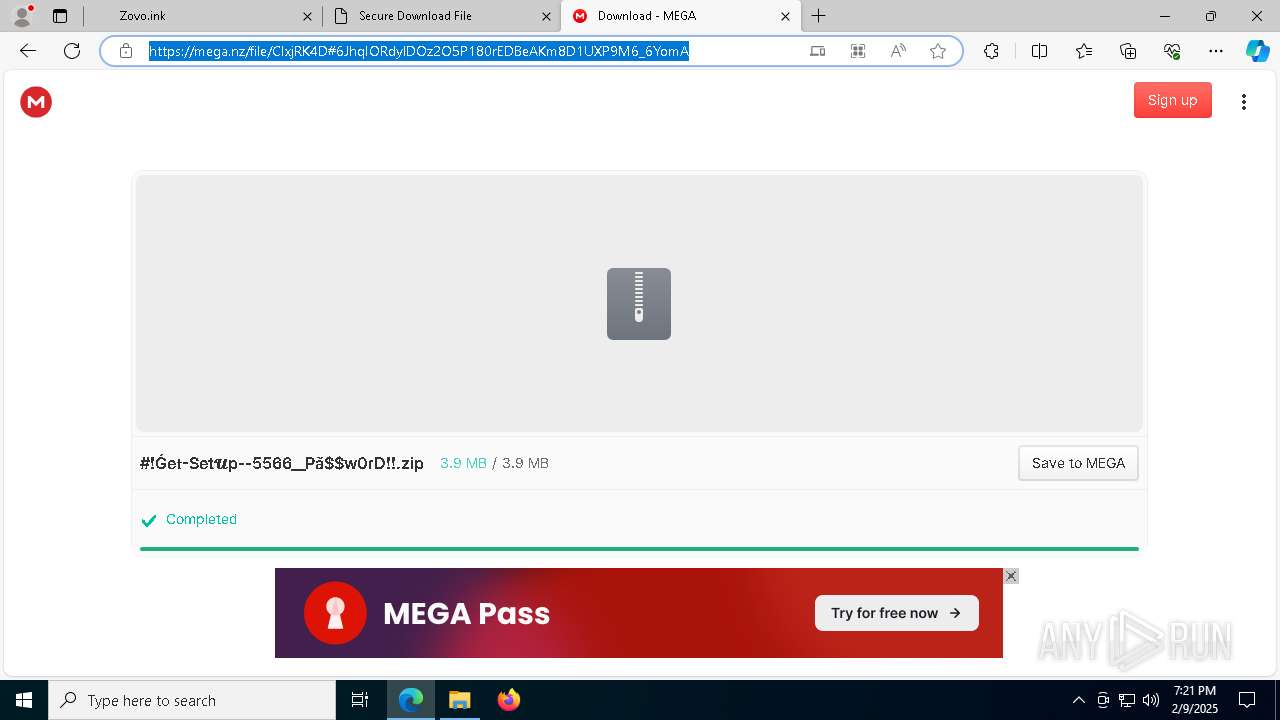Open Task View on taskbar
This screenshot has height=720, width=1280.
(x=360, y=700)
